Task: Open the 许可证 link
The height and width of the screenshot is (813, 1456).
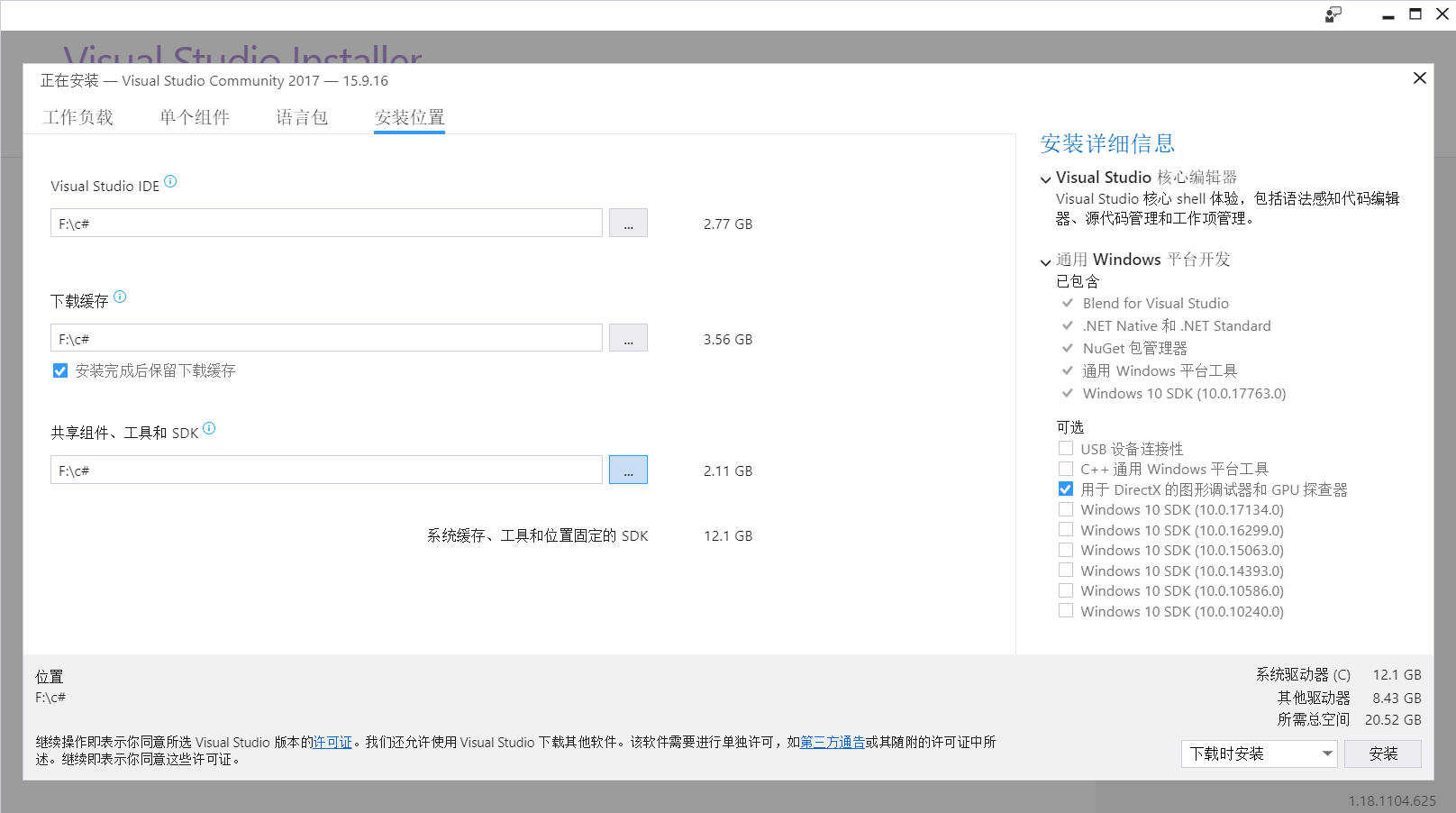Action: (332, 742)
